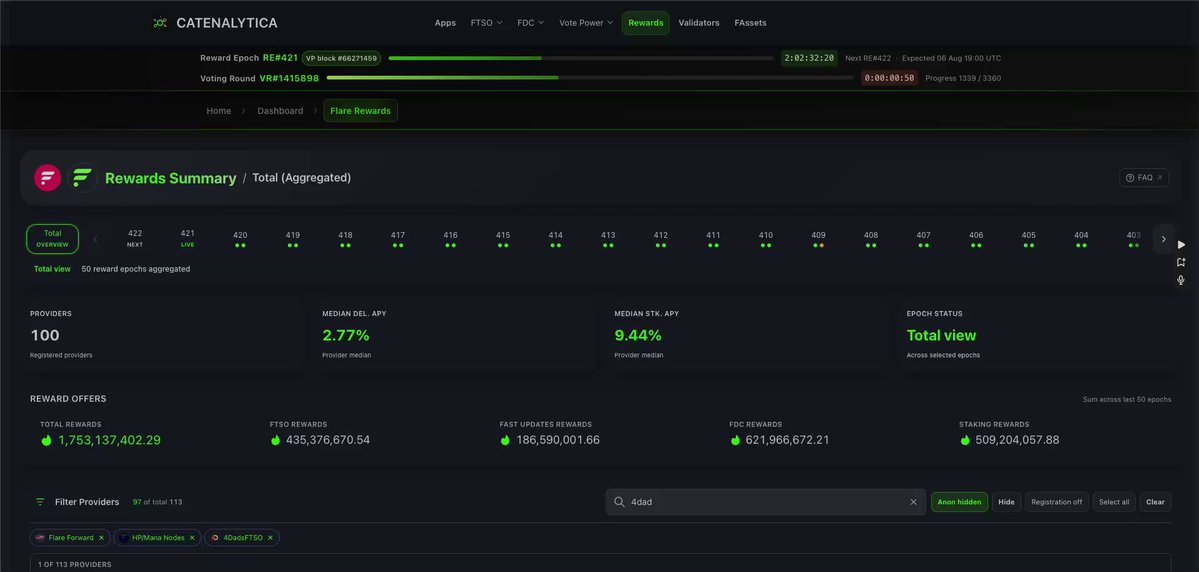The width and height of the screenshot is (1199, 572).
Task: Toggle the Hide button
Action: pyautogui.click(x=1006, y=502)
